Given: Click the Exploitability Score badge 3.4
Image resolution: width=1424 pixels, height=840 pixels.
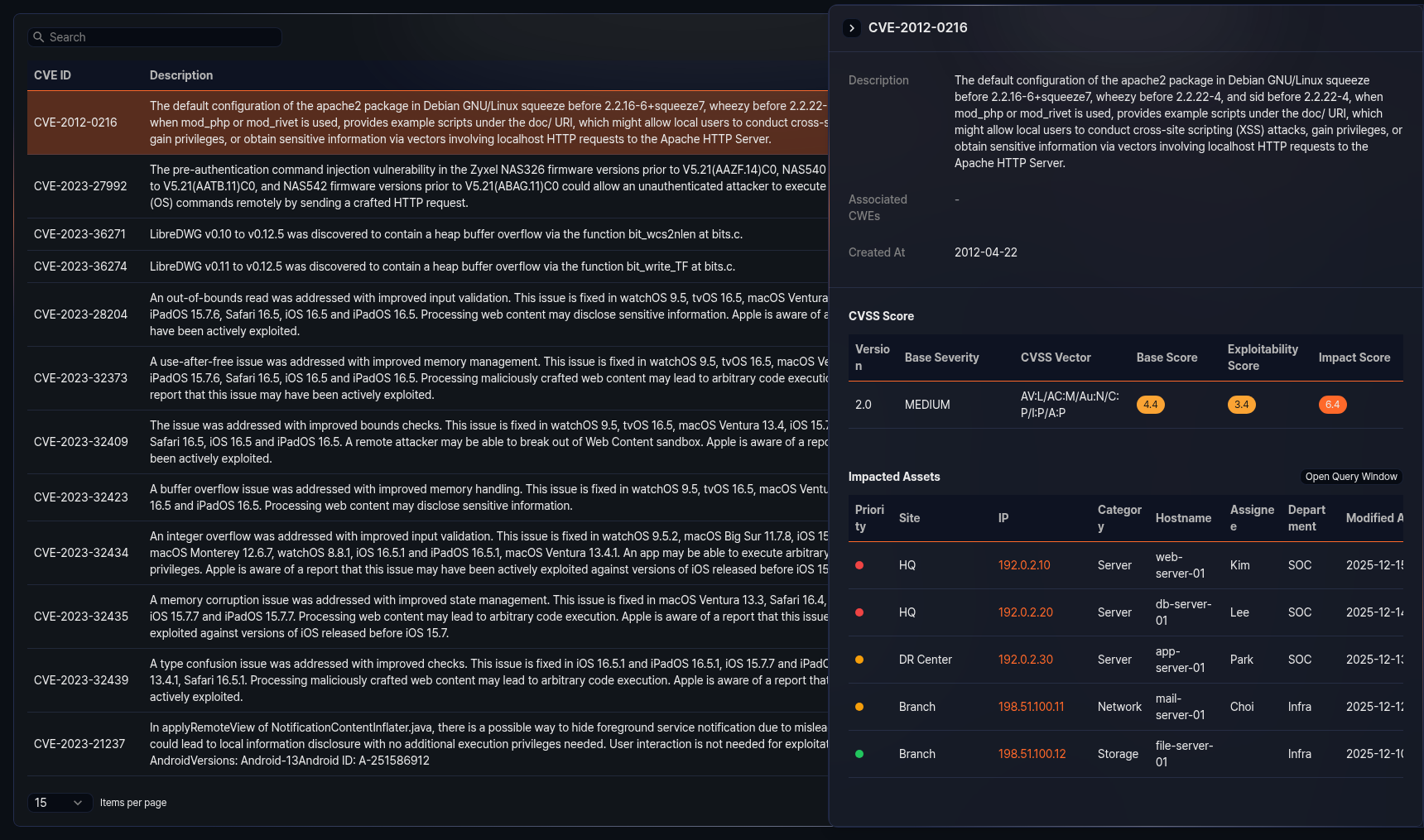Looking at the screenshot, I should pyautogui.click(x=1241, y=405).
